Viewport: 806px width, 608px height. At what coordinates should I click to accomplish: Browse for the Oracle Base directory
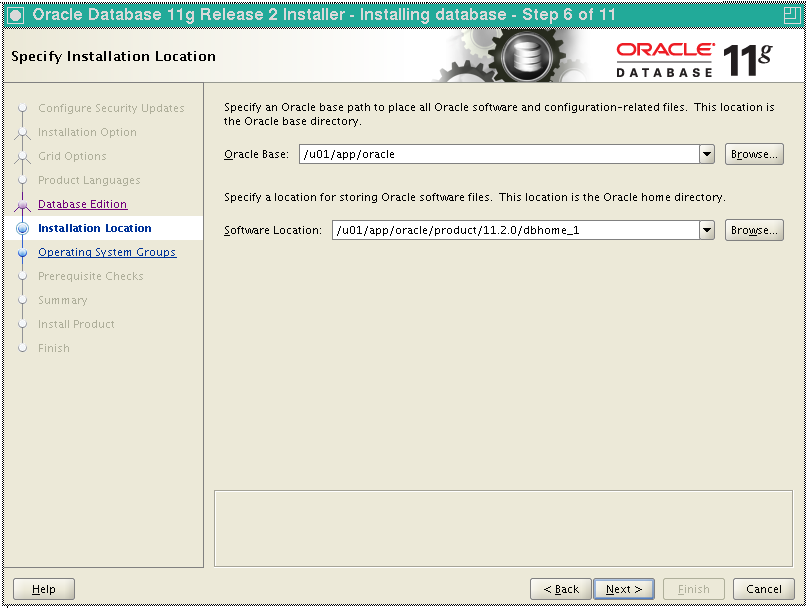tap(754, 154)
